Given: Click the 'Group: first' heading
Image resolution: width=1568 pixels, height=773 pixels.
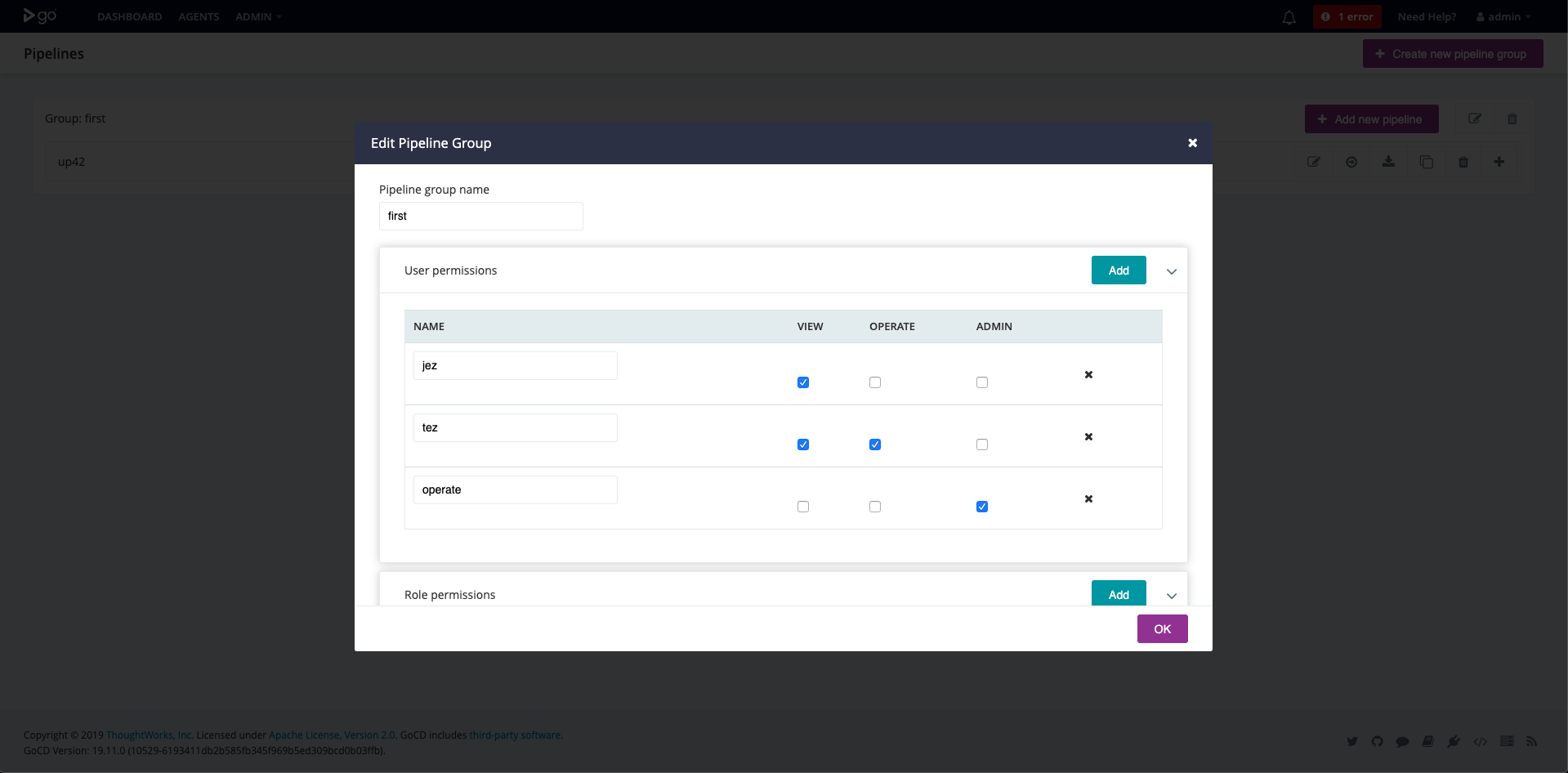Looking at the screenshot, I should click(x=75, y=118).
